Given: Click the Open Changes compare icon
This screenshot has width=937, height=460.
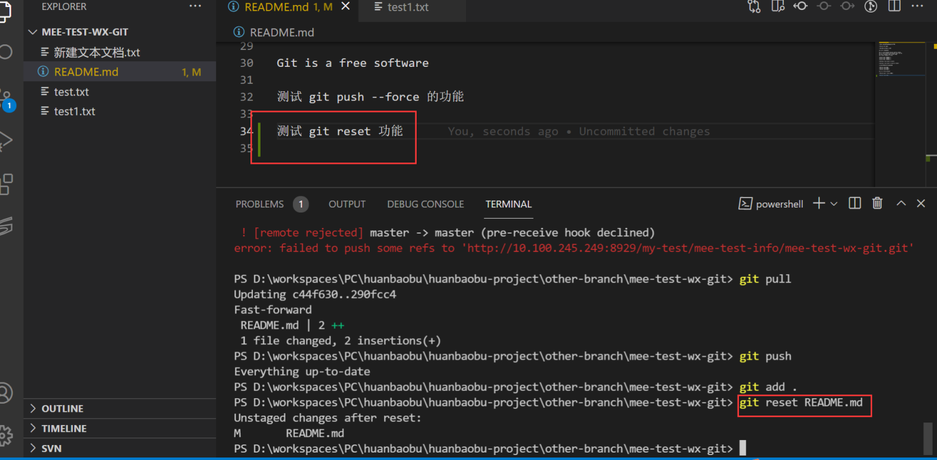Looking at the screenshot, I should point(754,7).
